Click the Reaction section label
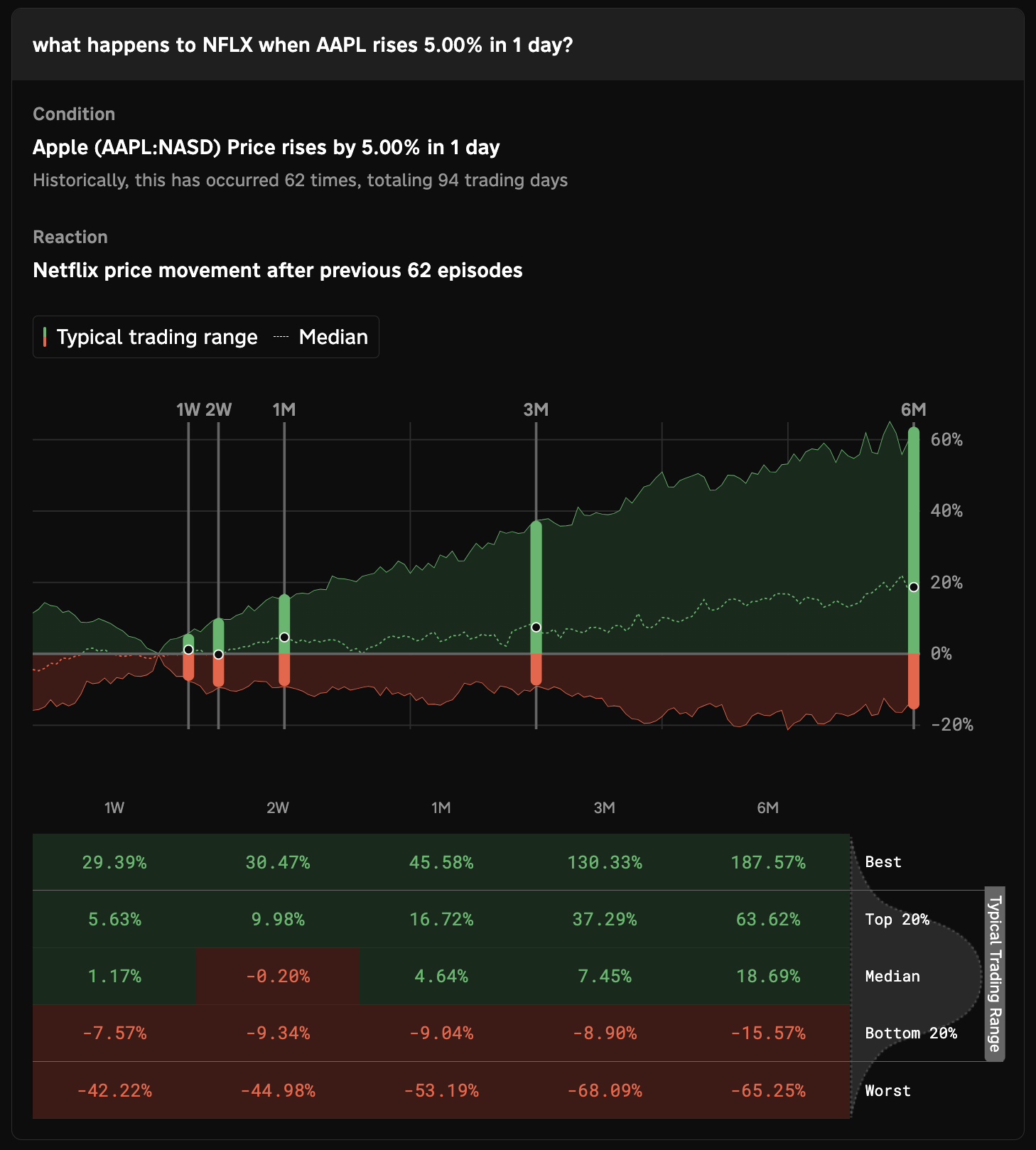The image size is (1036, 1150). 70,237
